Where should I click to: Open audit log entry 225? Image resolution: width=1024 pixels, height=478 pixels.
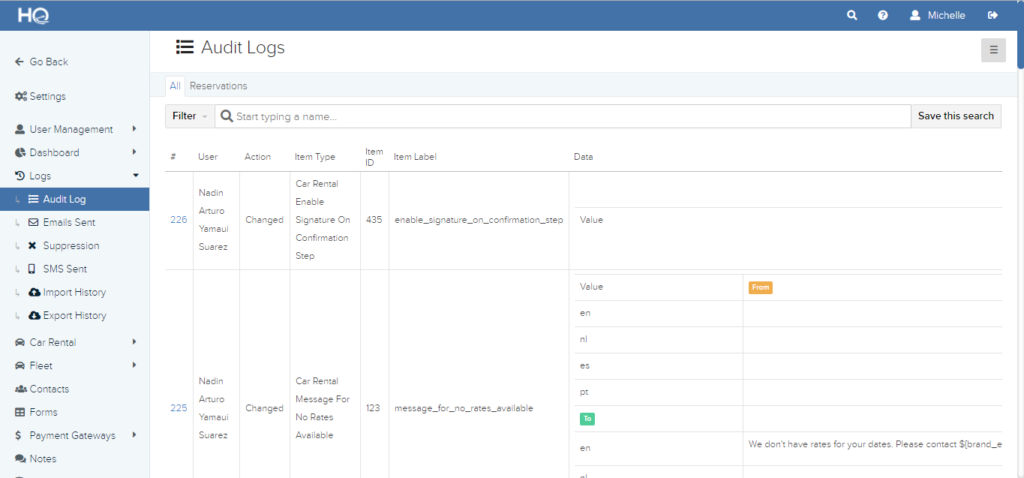[x=178, y=408]
